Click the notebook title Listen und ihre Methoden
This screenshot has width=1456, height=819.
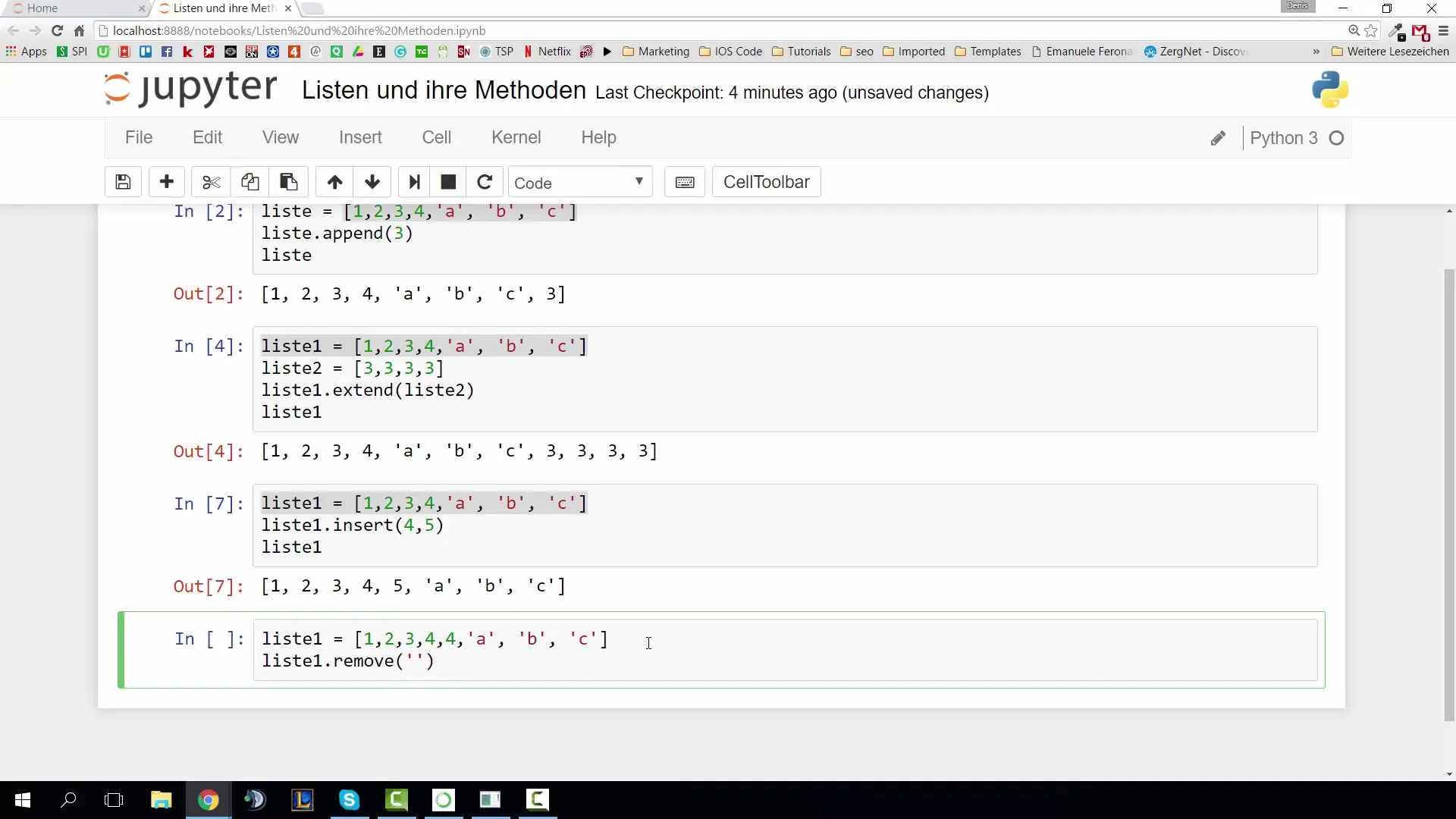(x=444, y=90)
